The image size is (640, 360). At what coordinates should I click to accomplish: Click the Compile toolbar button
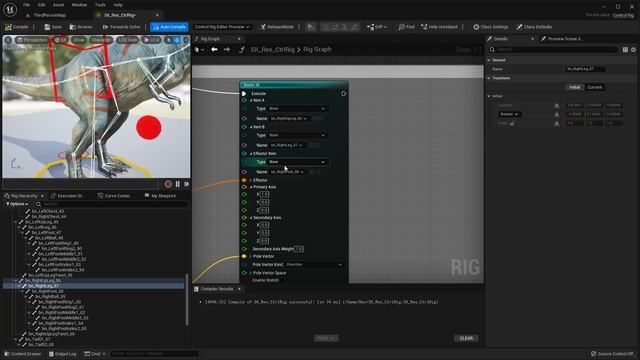coord(17,27)
